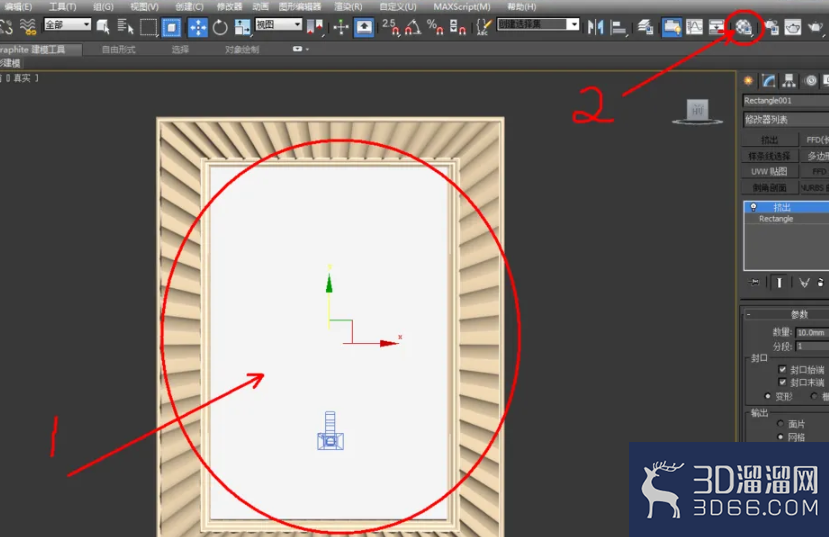Toggle the Percent Snap button
The image size is (829, 537).
point(435,27)
